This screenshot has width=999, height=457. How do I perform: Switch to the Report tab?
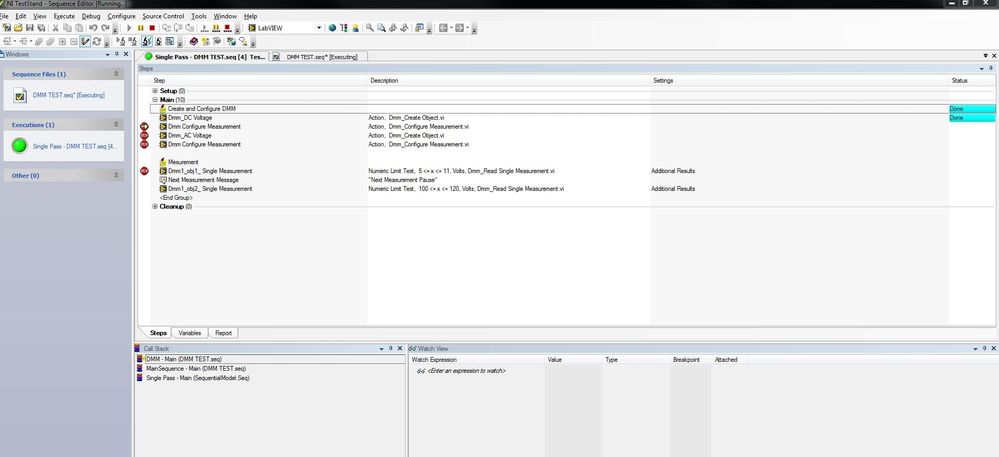point(223,333)
